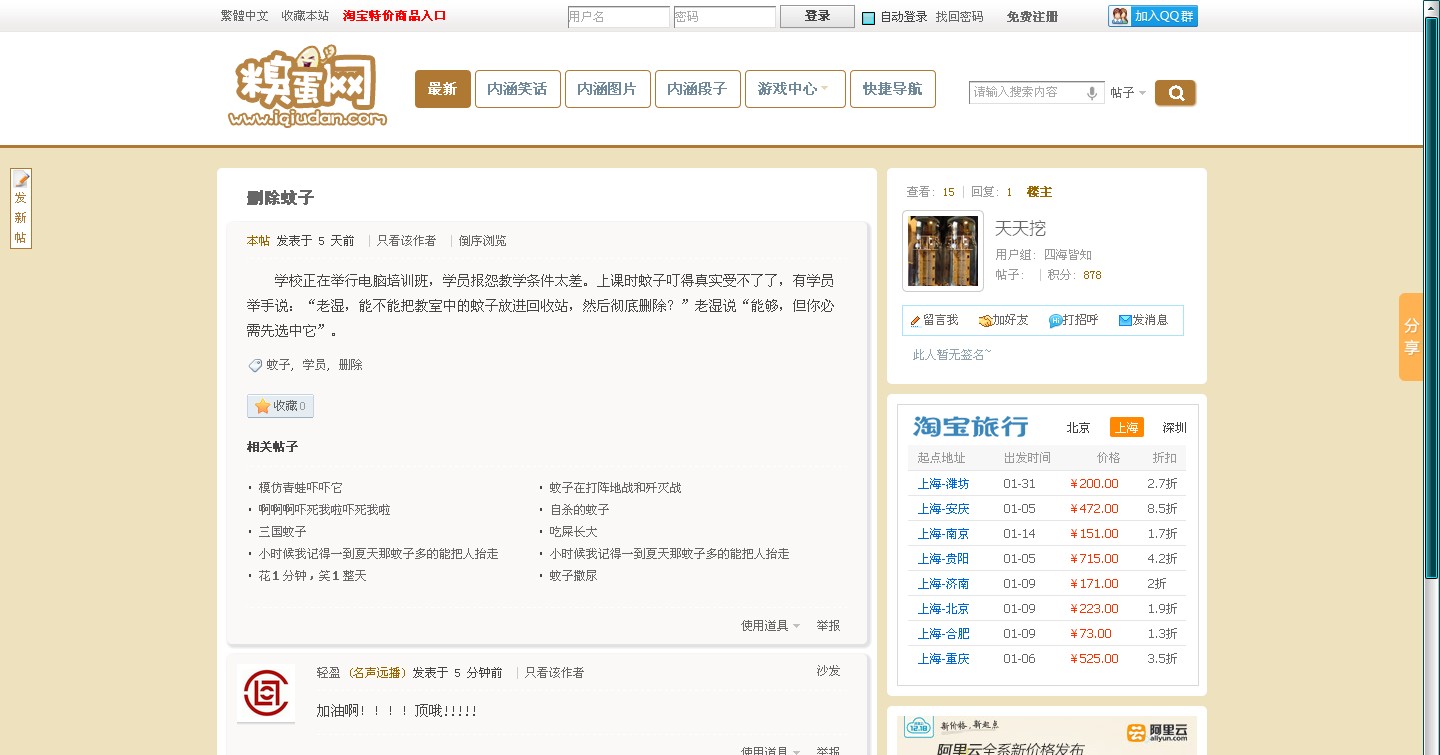Screen dimensions: 1440x755
Task: Open related post 自杀的蚊子
Action: tap(579, 510)
